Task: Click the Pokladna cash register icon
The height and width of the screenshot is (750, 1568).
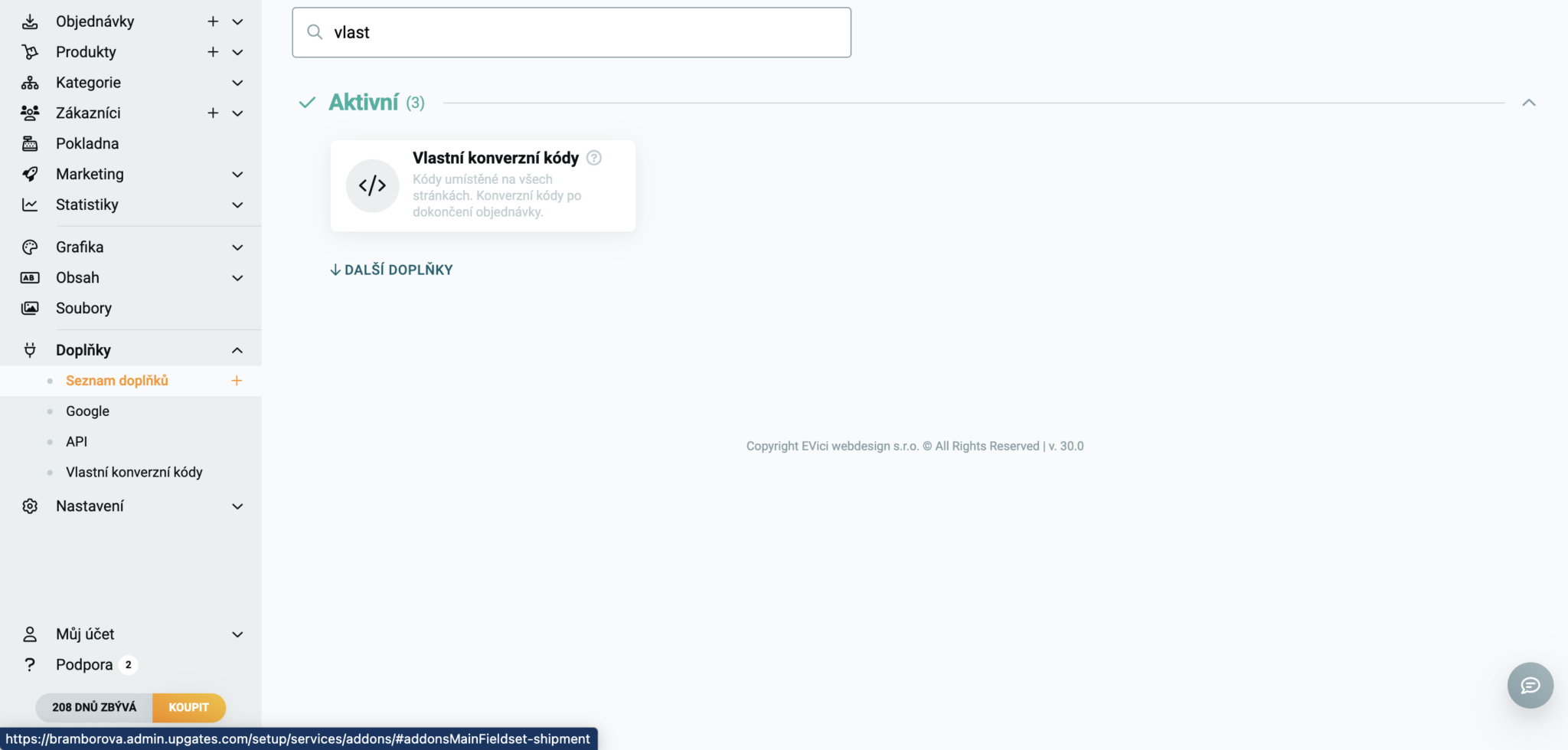Action: 30,143
